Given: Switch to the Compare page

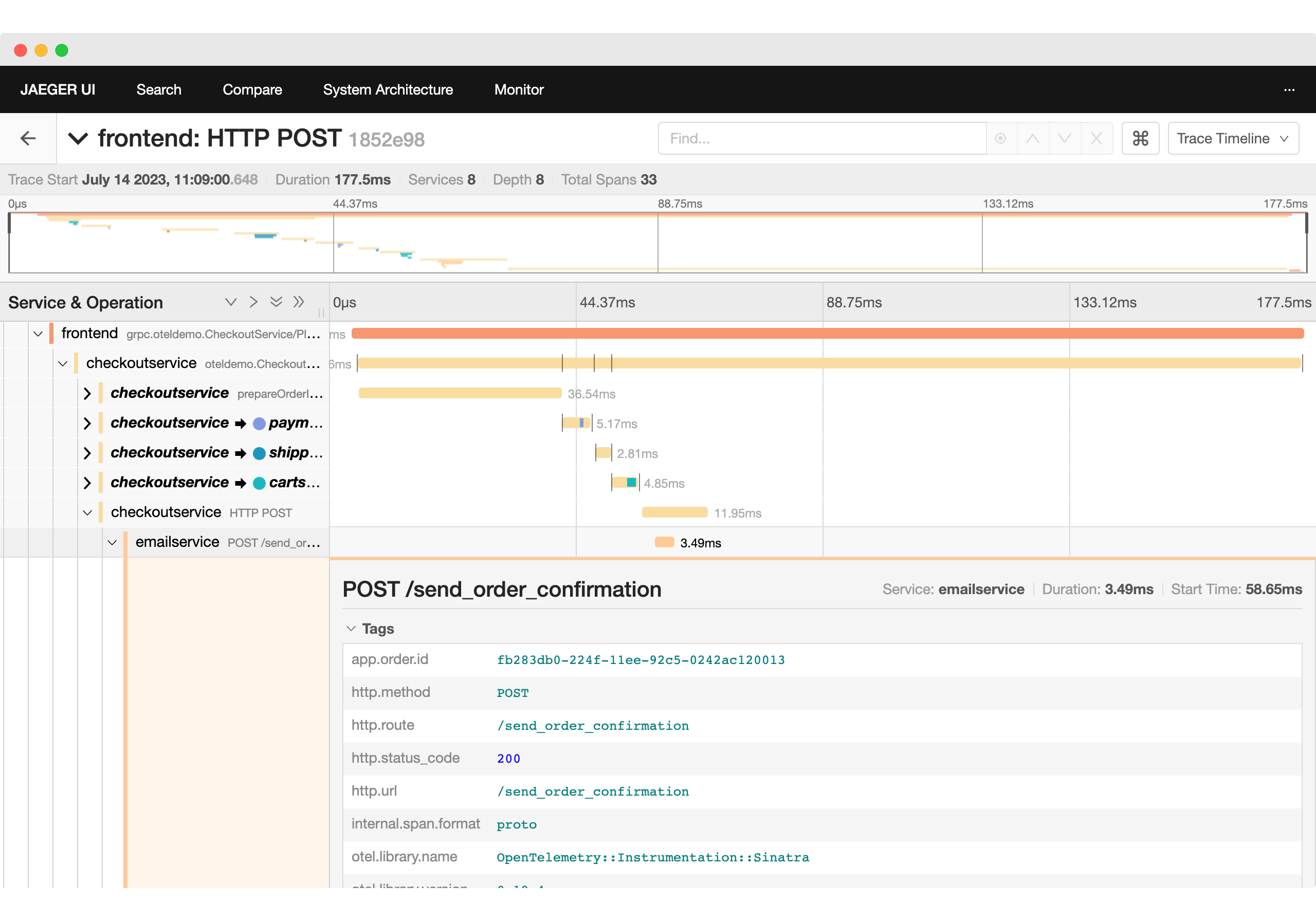Looking at the screenshot, I should [251, 89].
